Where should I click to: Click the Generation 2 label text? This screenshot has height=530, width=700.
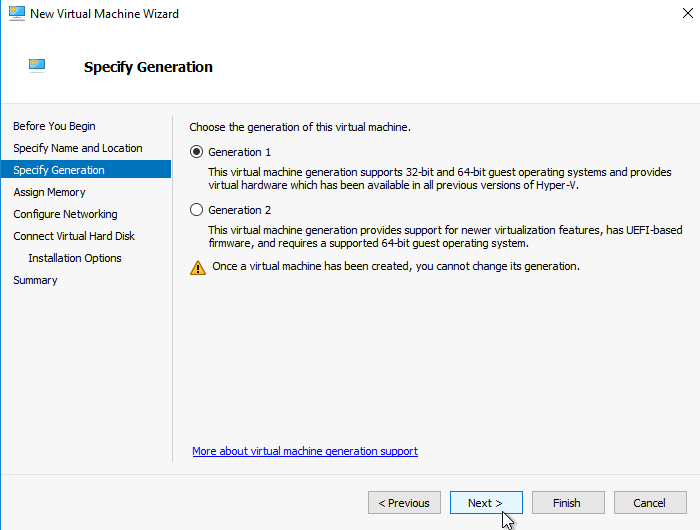click(239, 210)
